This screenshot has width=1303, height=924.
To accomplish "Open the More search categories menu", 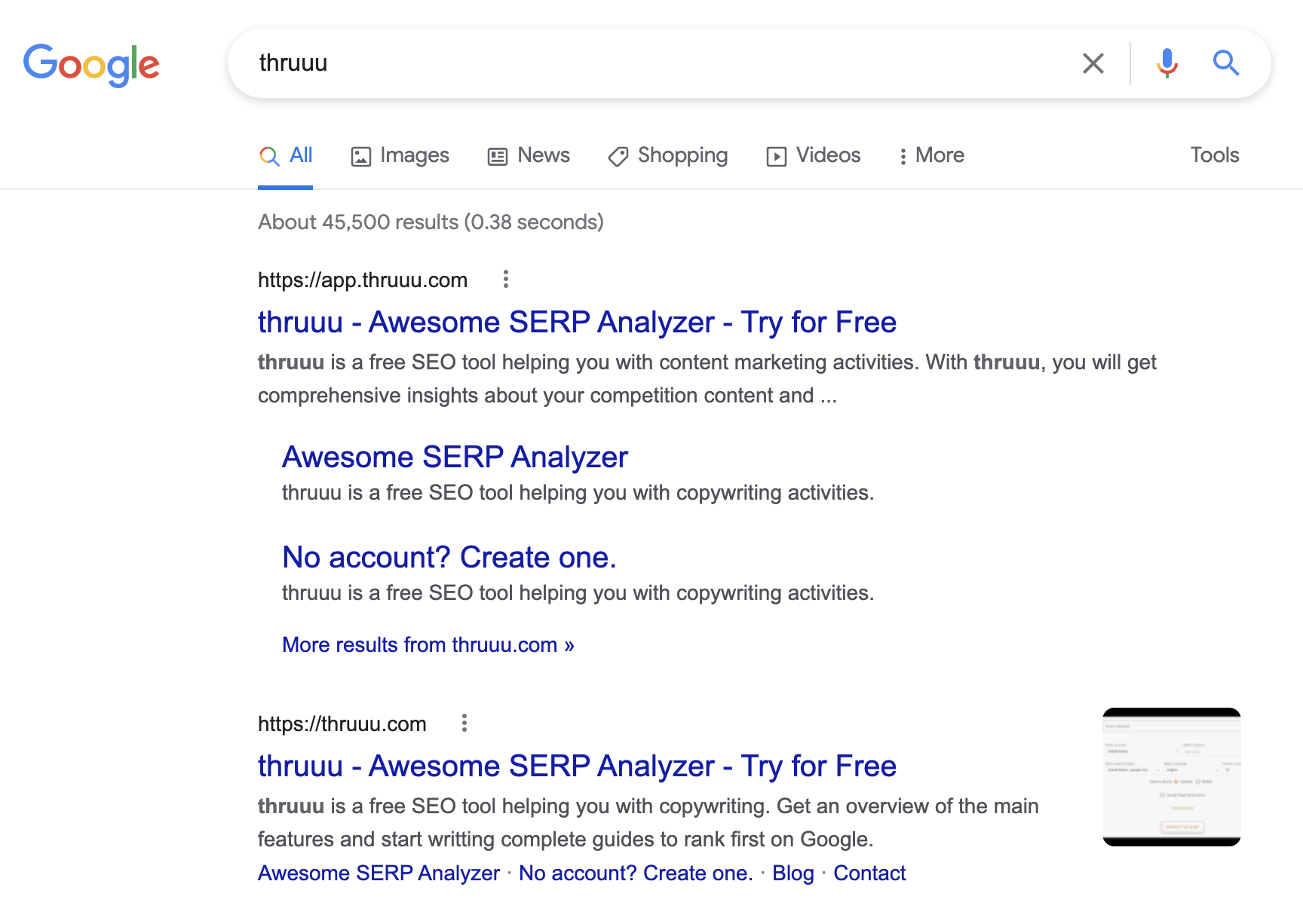I will [932, 155].
